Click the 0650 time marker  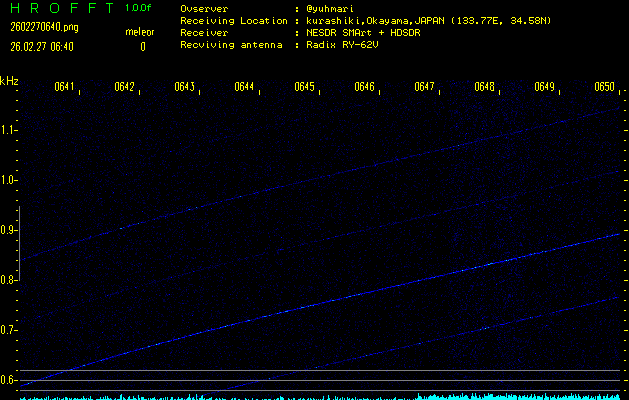tap(604, 87)
